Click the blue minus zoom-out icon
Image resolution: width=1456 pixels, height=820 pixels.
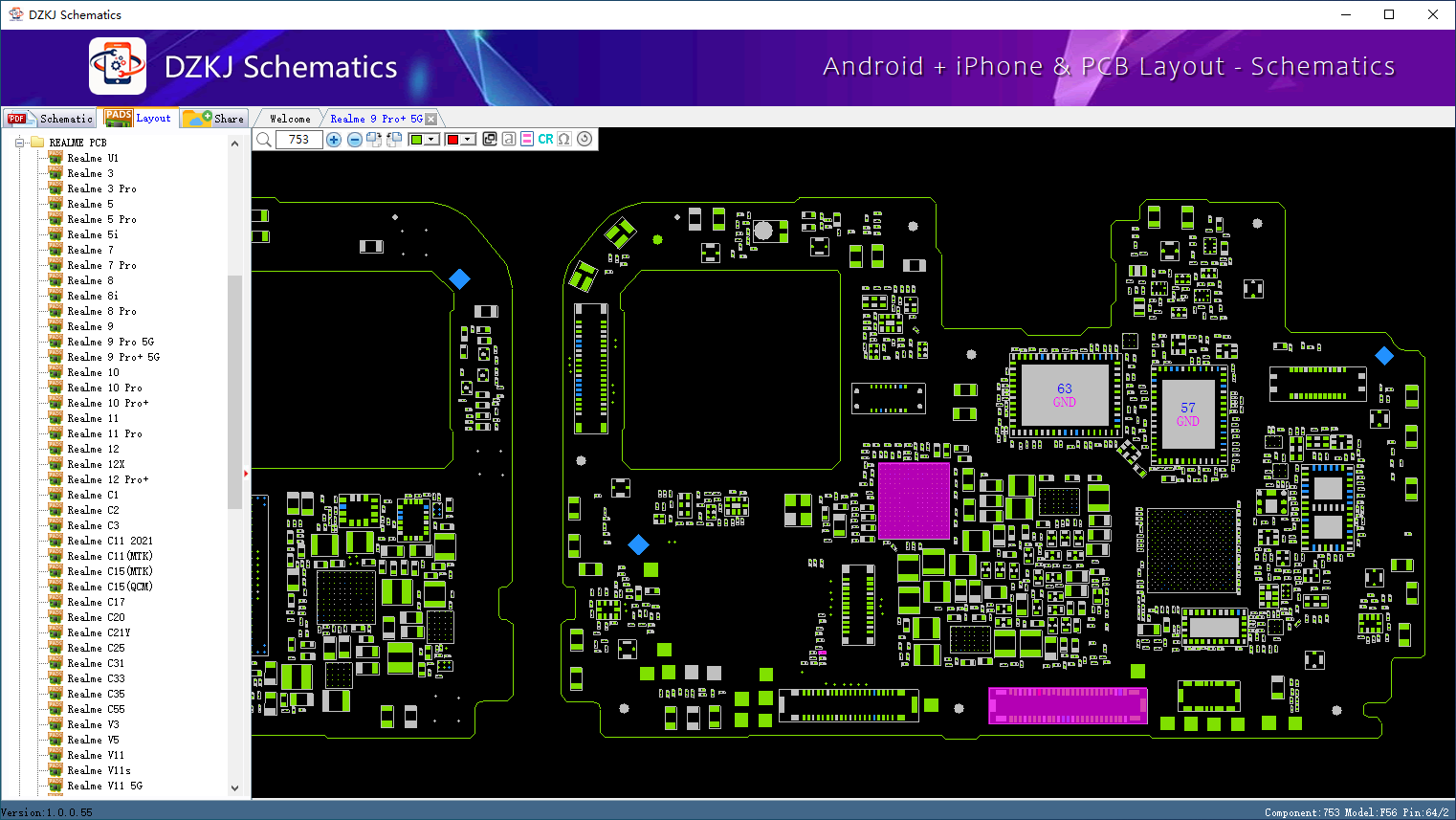[355, 140]
